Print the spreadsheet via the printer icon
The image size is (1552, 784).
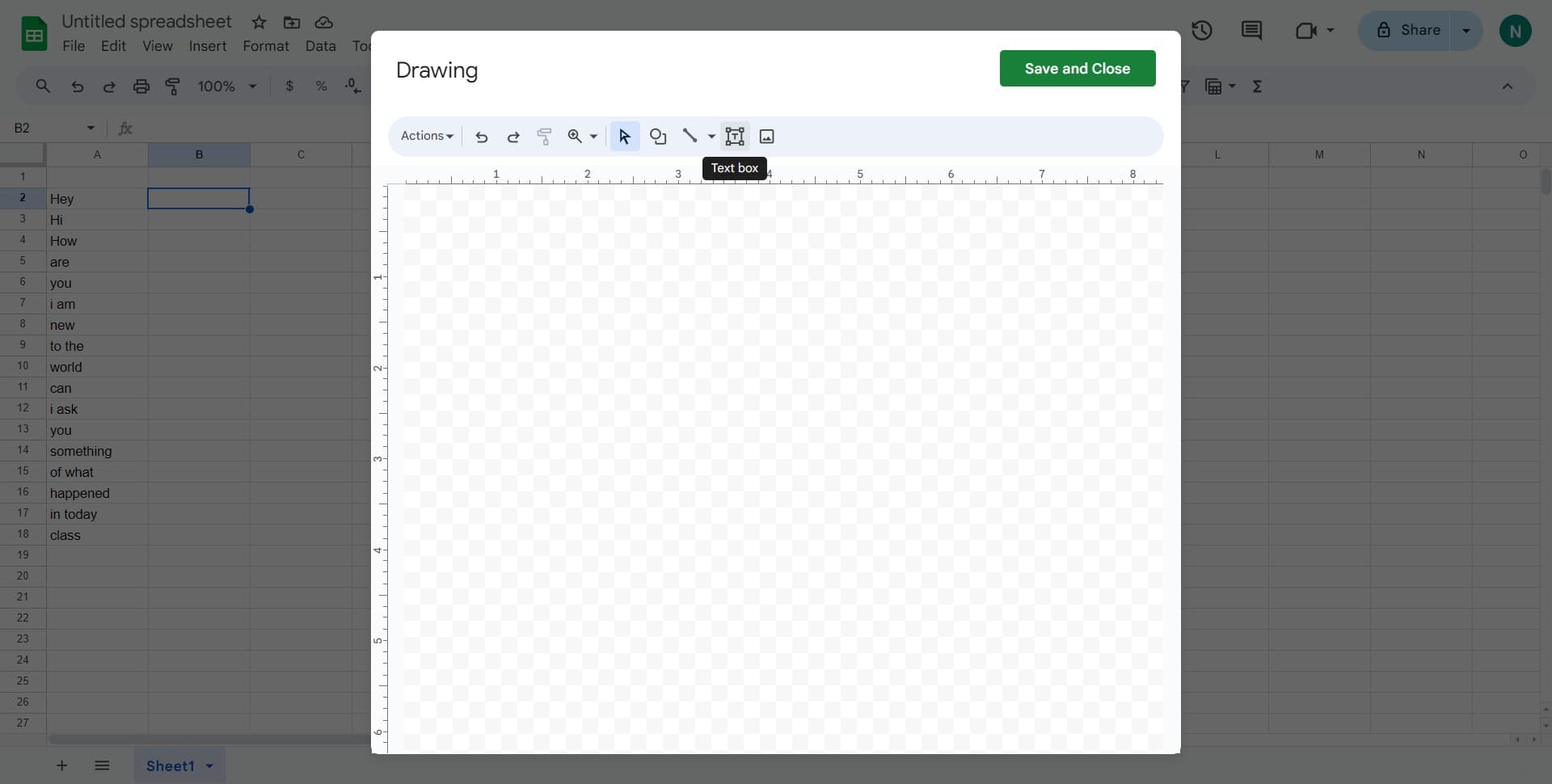pyautogui.click(x=141, y=86)
